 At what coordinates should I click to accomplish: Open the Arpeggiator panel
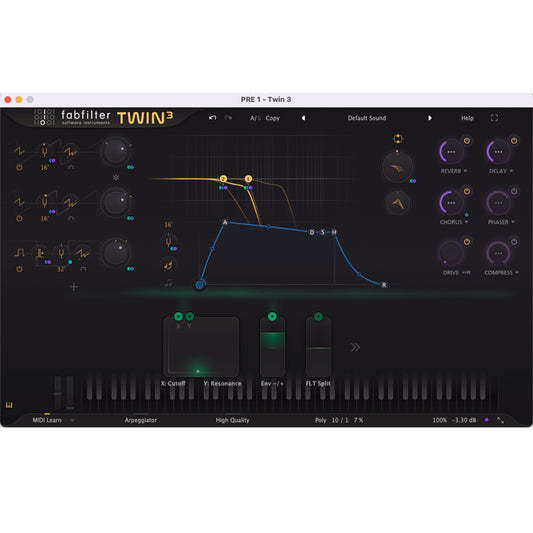click(x=140, y=420)
